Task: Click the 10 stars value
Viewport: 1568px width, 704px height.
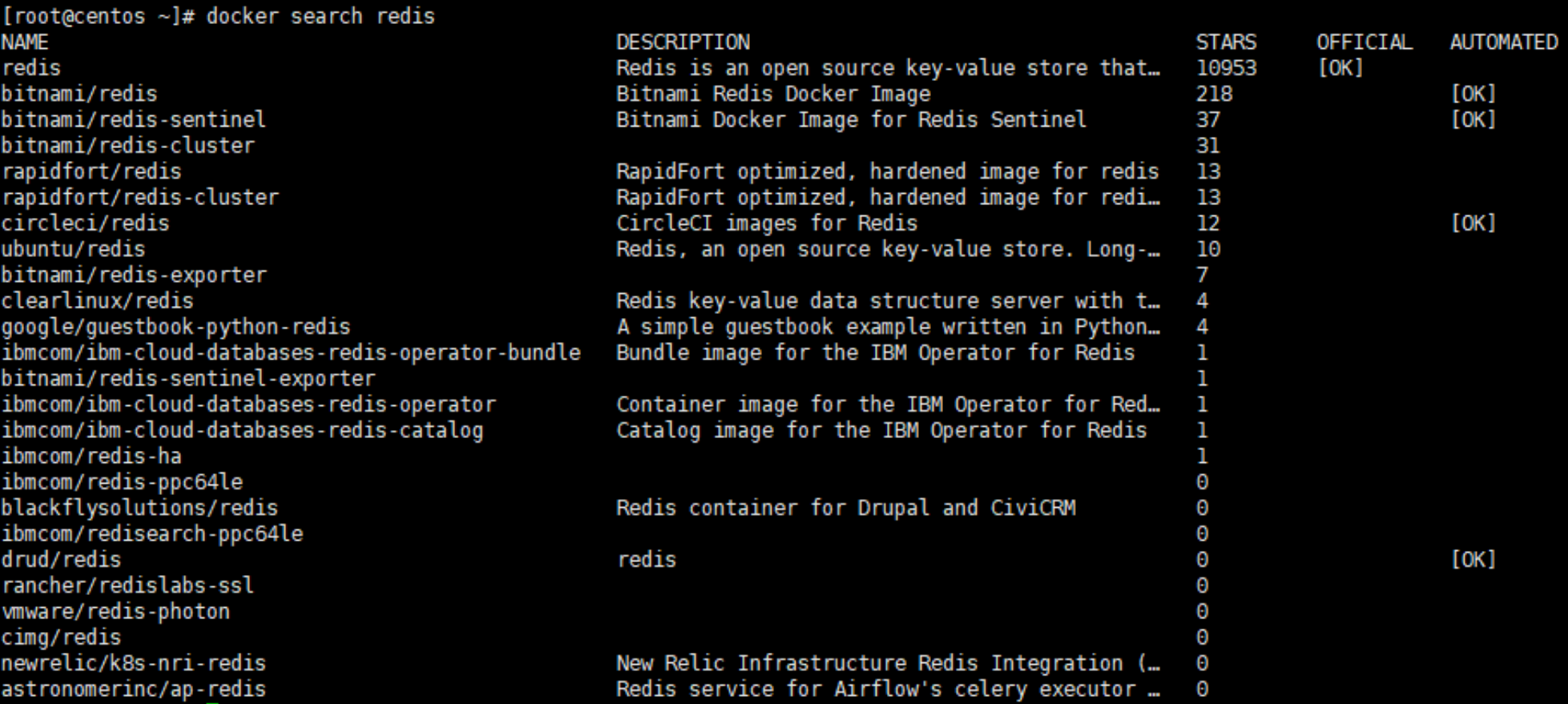Action: click(x=1208, y=249)
